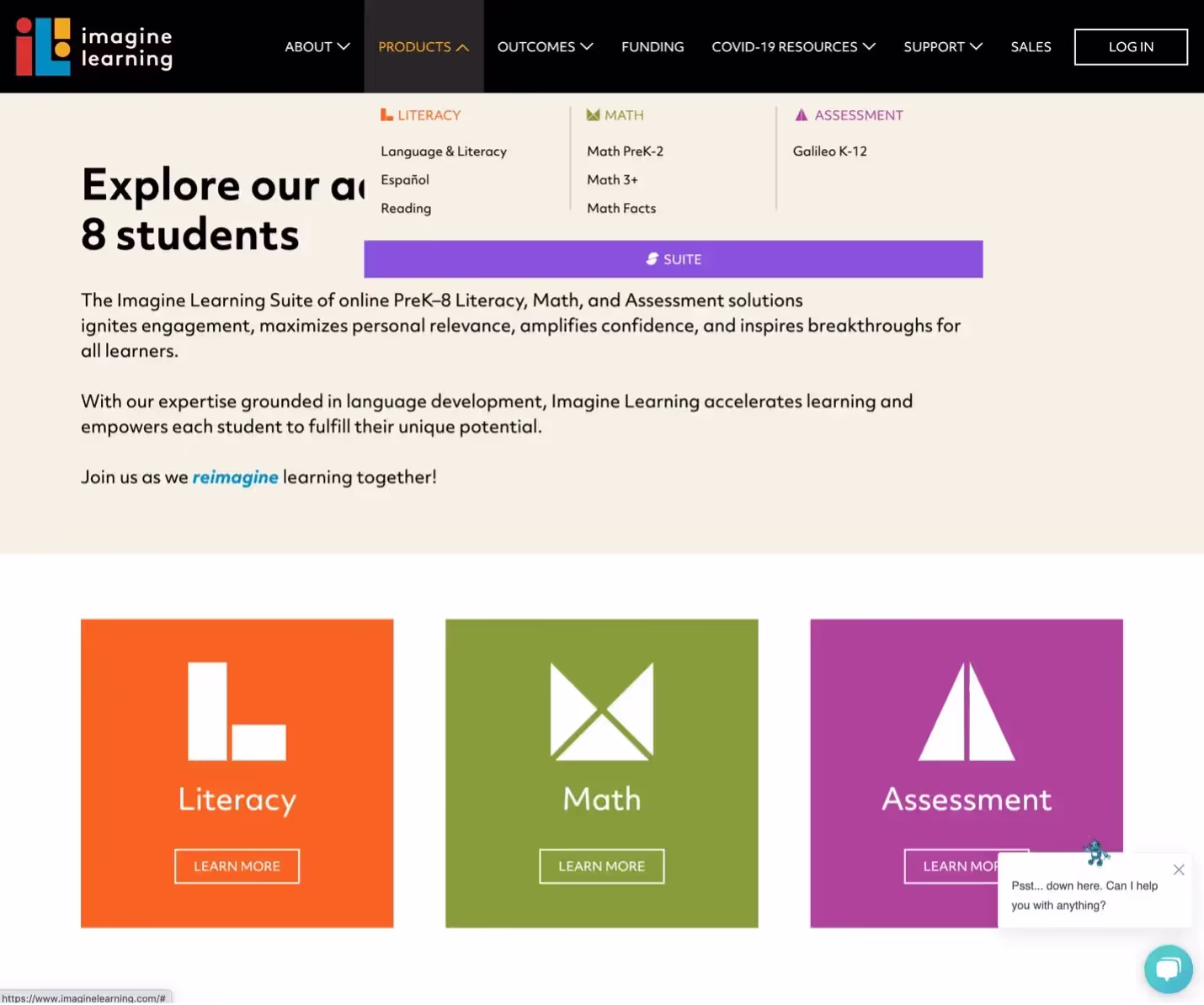Follow the blue reimagine link
This screenshot has width=1204, height=1005.
(235, 477)
